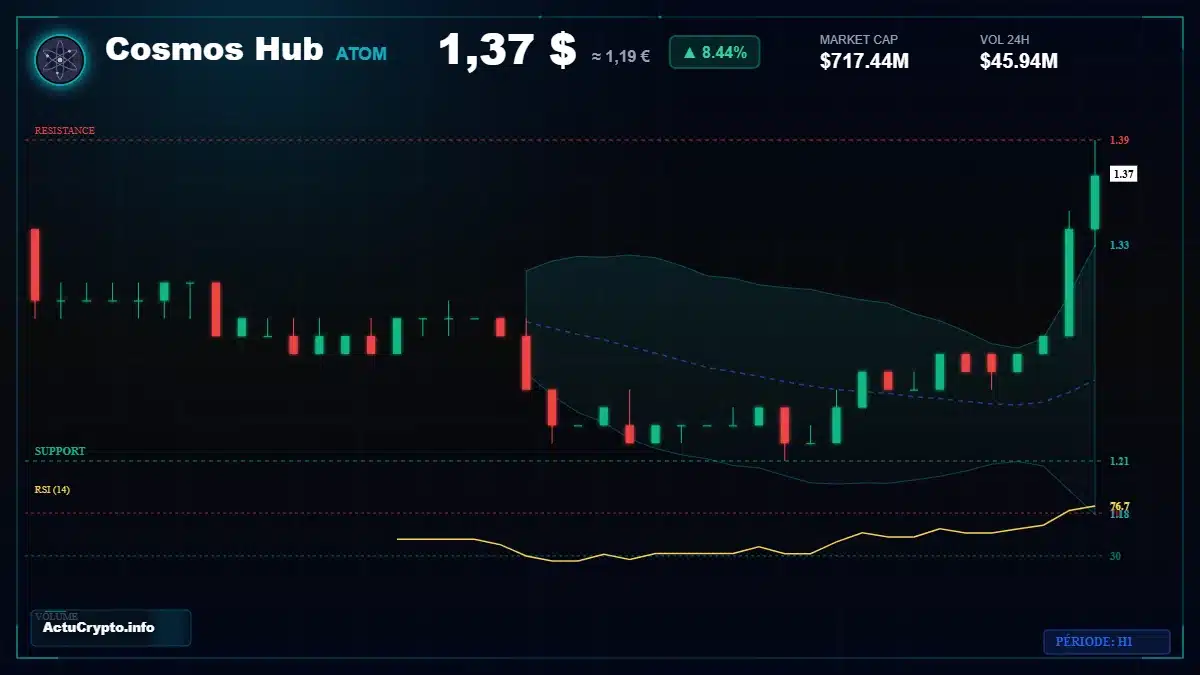Click the 76.7 RSI value
The width and height of the screenshot is (1200, 675).
pos(1120,507)
